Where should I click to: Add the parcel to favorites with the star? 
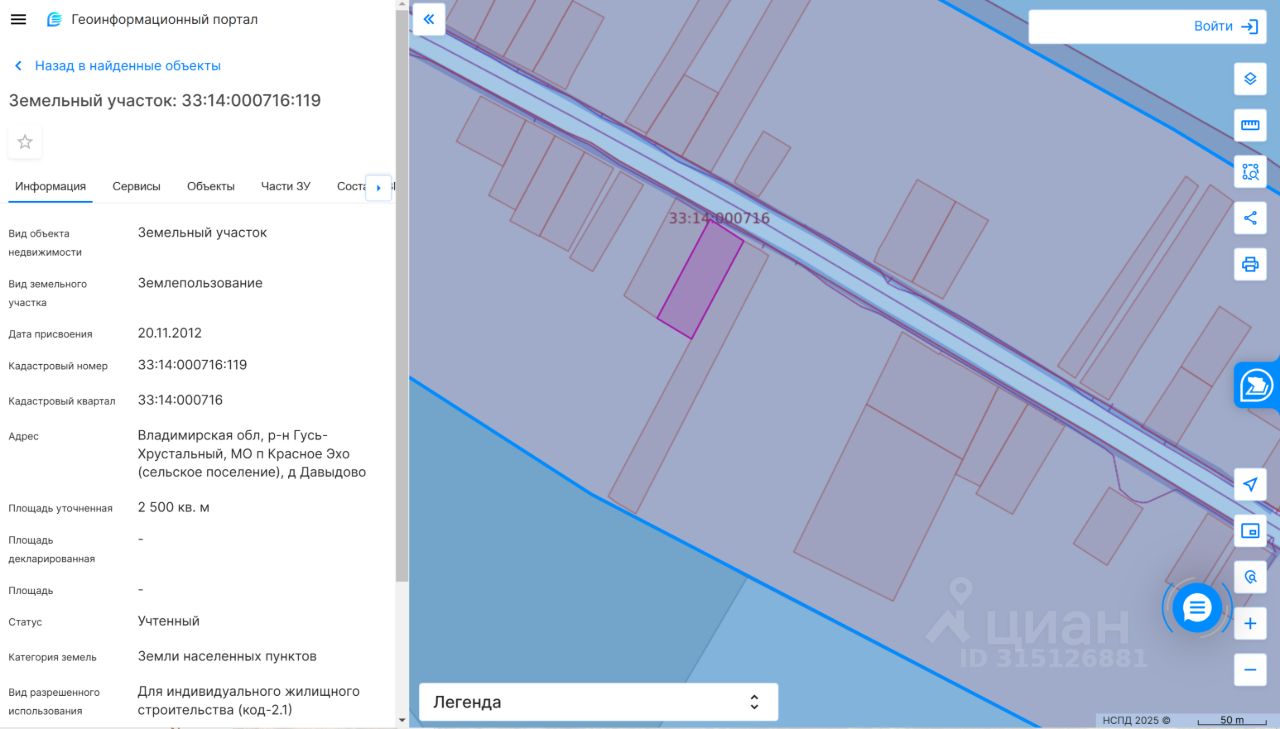pyautogui.click(x=25, y=142)
